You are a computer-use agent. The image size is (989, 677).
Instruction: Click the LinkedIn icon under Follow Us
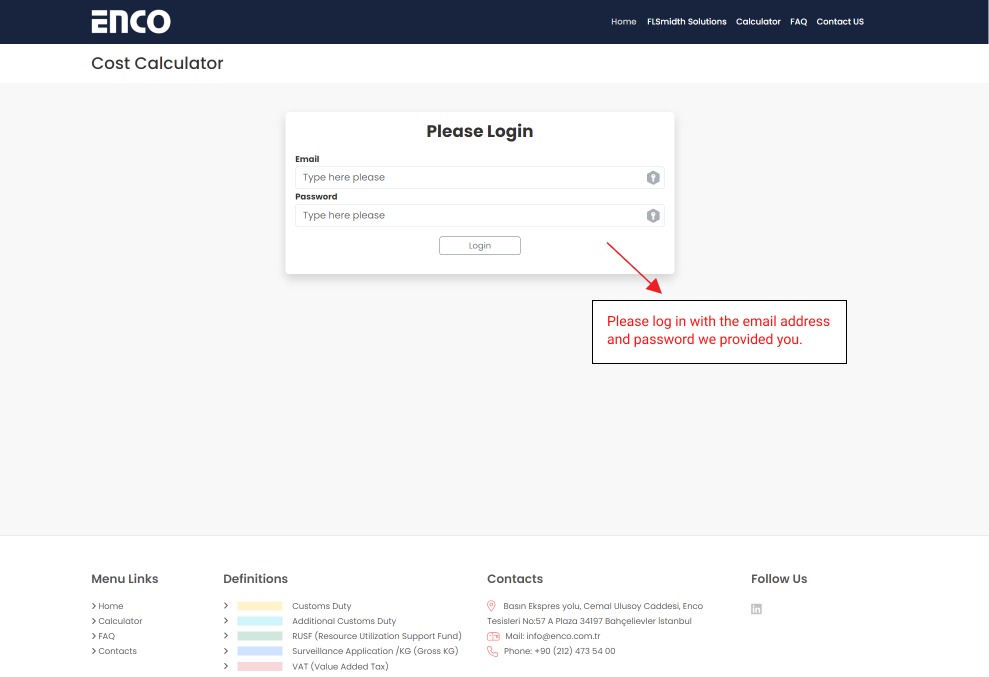tap(756, 609)
